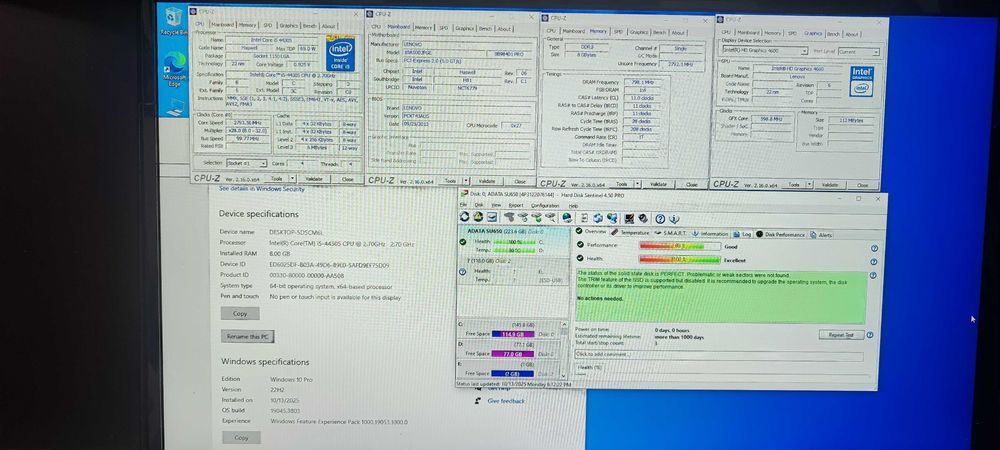Open the SPD tab in the Memory CPU-Z window
Viewport: 1000px width, 450px height.
[618, 32]
